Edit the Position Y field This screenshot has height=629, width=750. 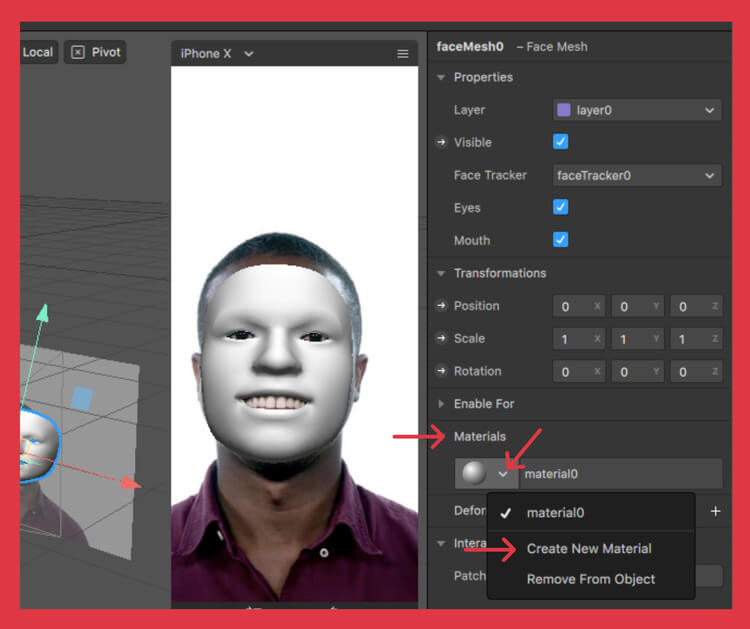tap(638, 306)
